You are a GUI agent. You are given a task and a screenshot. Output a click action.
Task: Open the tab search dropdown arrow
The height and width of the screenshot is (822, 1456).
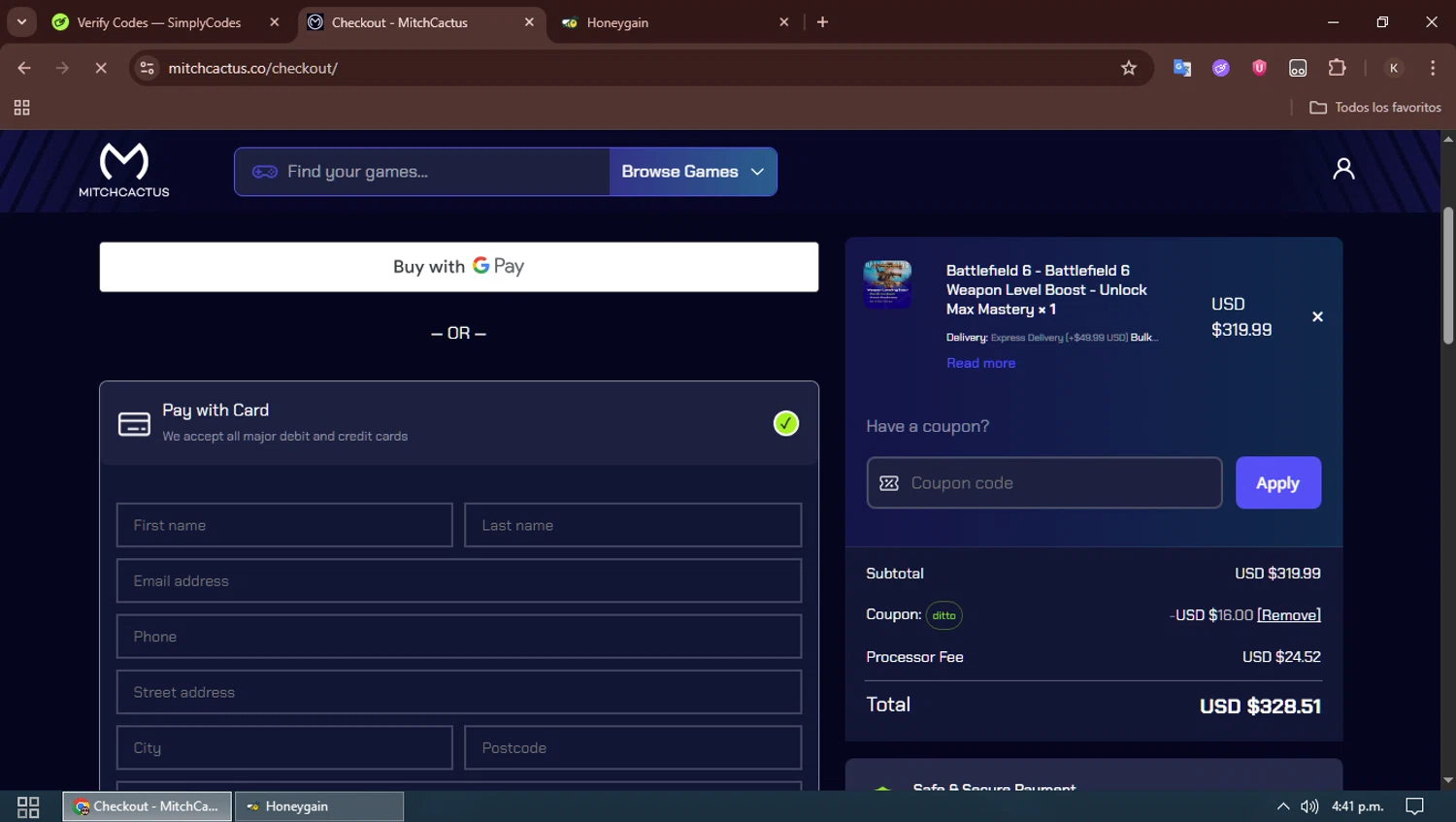pyautogui.click(x=21, y=21)
